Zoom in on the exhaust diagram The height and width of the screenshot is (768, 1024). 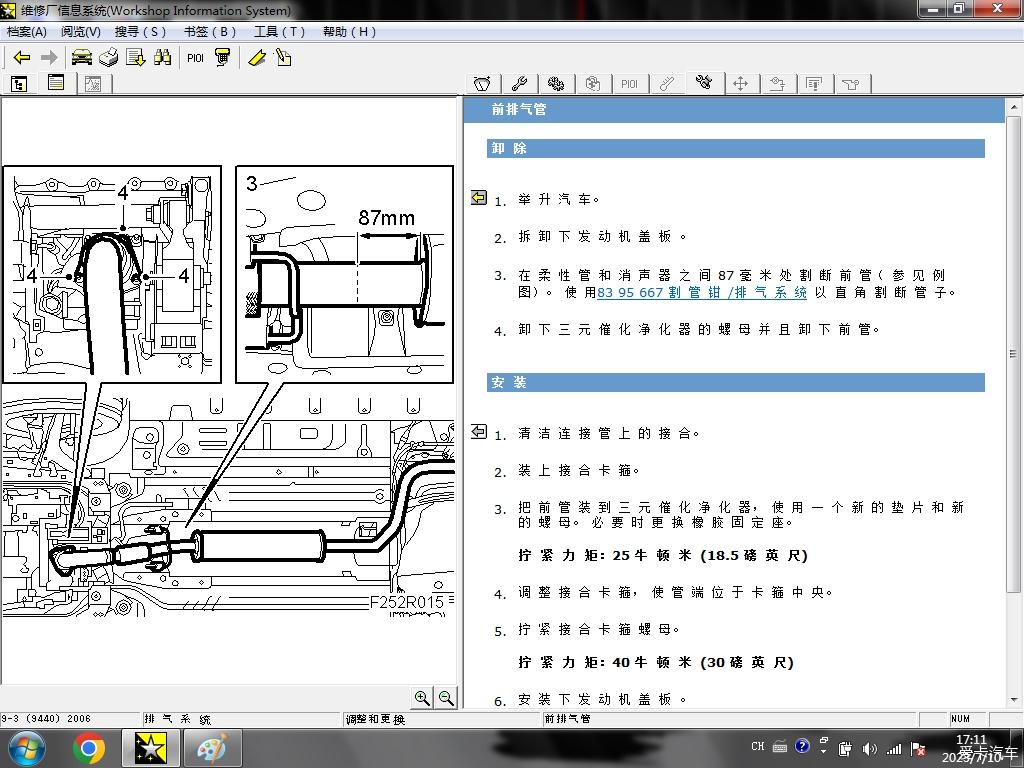click(x=422, y=697)
